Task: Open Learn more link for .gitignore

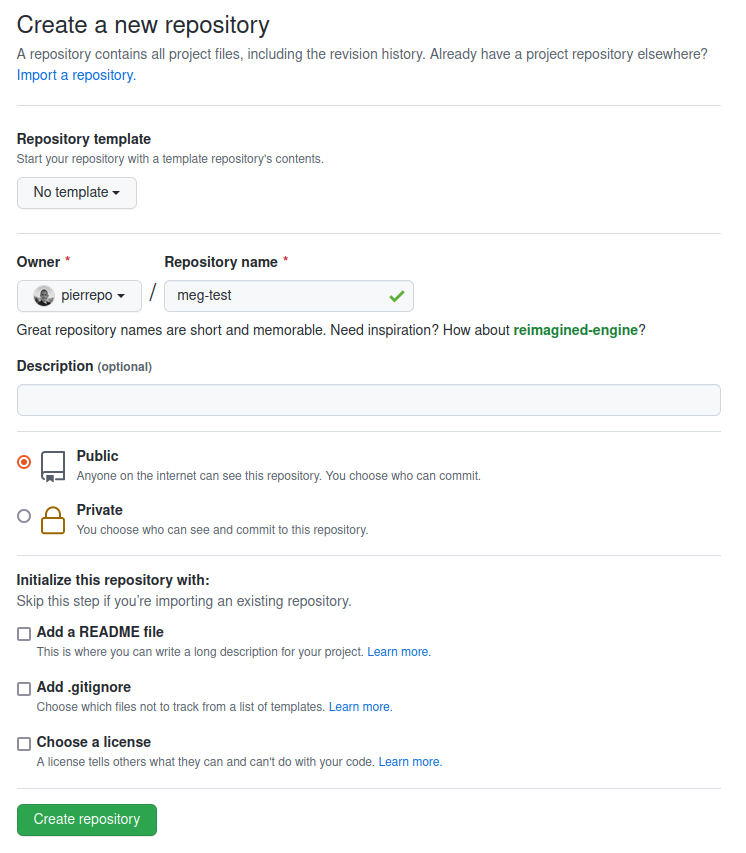Action: click(360, 707)
